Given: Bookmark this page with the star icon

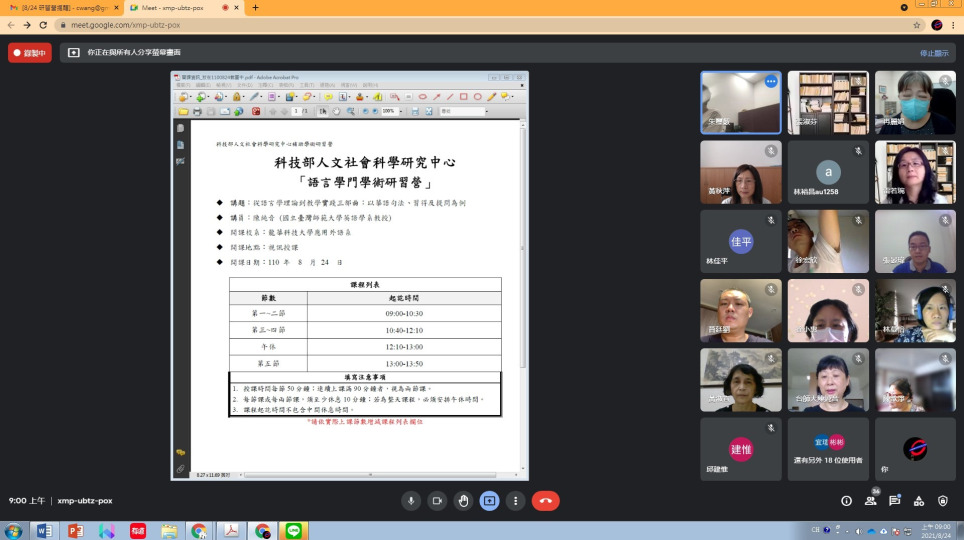Looking at the screenshot, I should click(x=916, y=25).
